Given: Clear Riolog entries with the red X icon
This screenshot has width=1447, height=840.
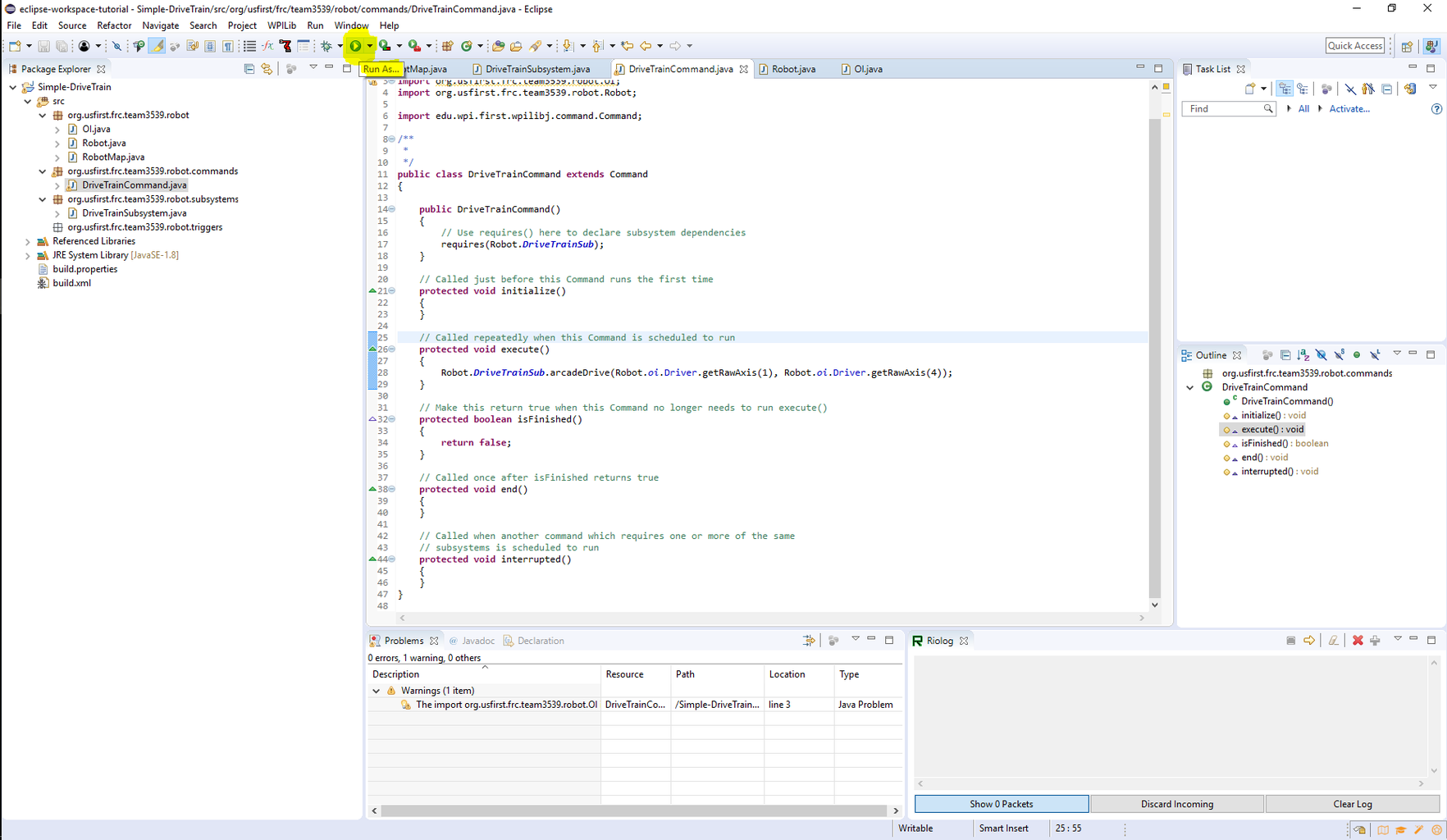Looking at the screenshot, I should [1357, 641].
